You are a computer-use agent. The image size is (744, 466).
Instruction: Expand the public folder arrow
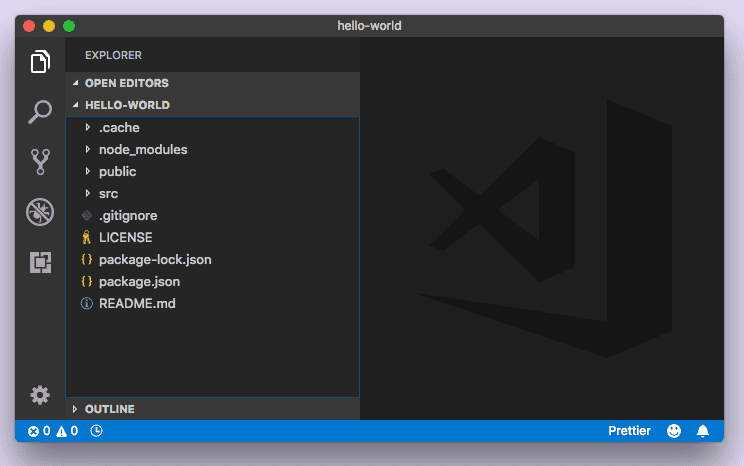88,171
